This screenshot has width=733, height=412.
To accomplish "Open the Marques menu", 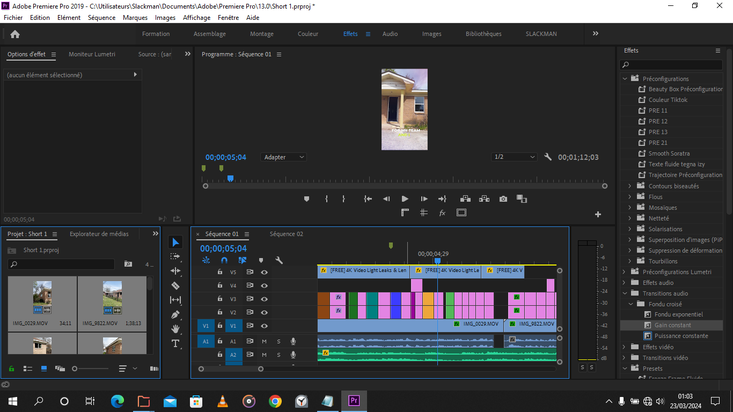I will [135, 18].
